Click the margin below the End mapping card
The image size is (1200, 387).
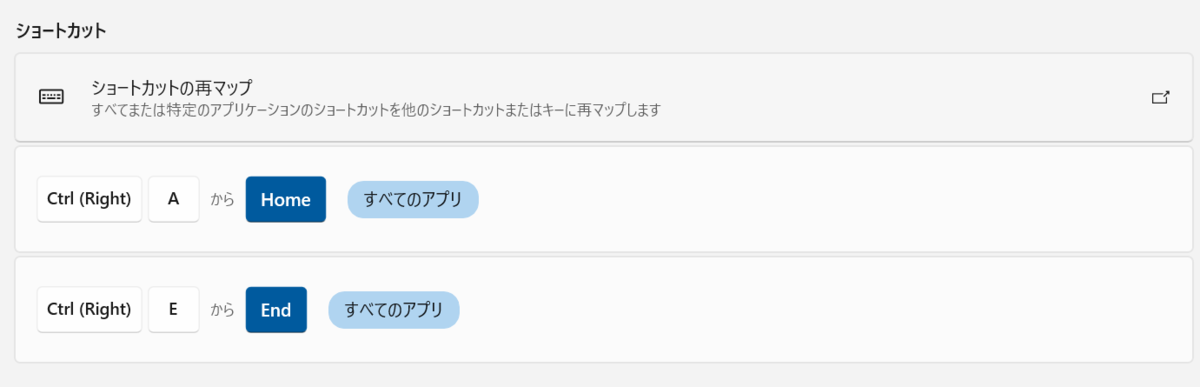click(600, 376)
